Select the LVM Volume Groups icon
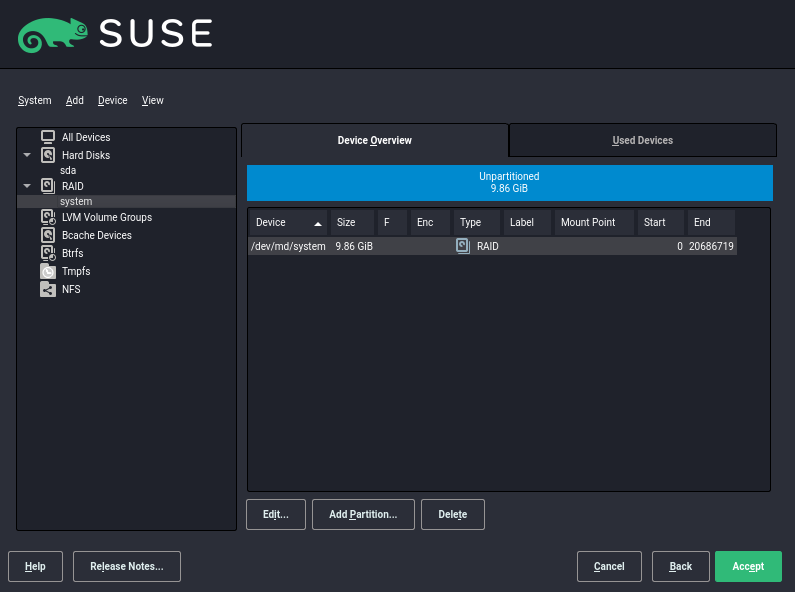795x592 pixels. [x=47, y=217]
